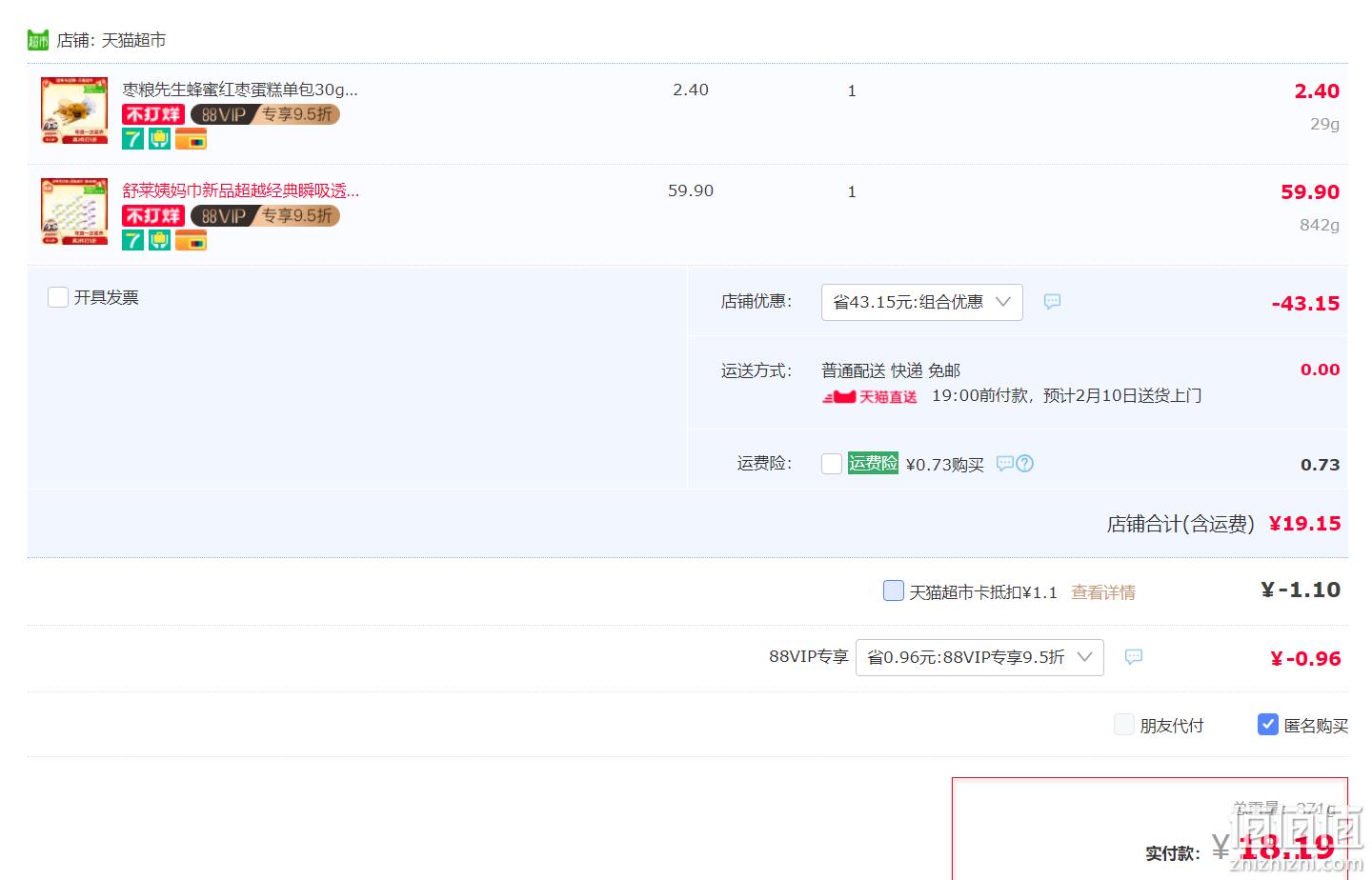1372x880 pixels.
Task: Click 88VIP 专享9.5折 badge on 舒莱姨妈巾 row
Action: tap(265, 215)
